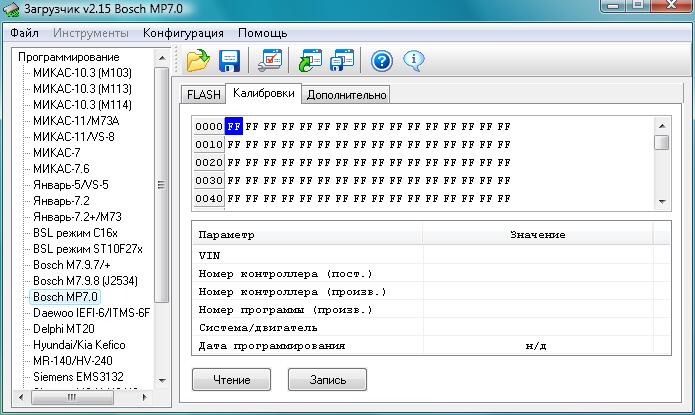This screenshot has height=415, width=695.
Task: Click Номер контроллера (пост.) row
Action: click(x=431, y=274)
